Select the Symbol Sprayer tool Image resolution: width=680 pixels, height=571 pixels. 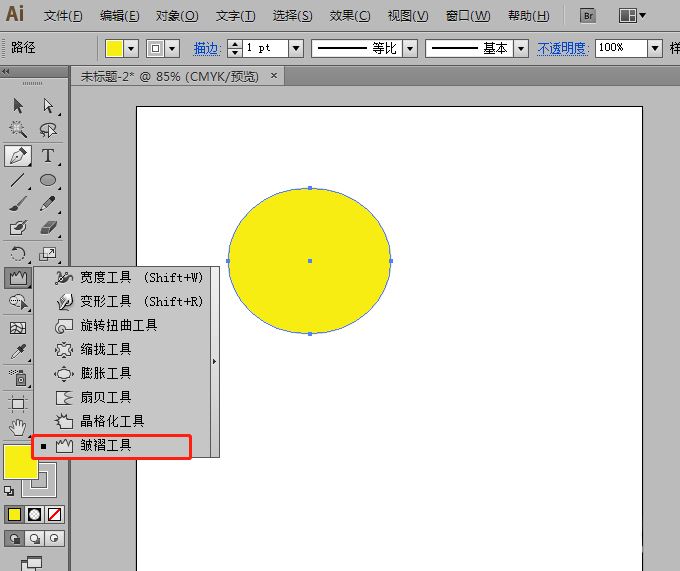(18, 378)
